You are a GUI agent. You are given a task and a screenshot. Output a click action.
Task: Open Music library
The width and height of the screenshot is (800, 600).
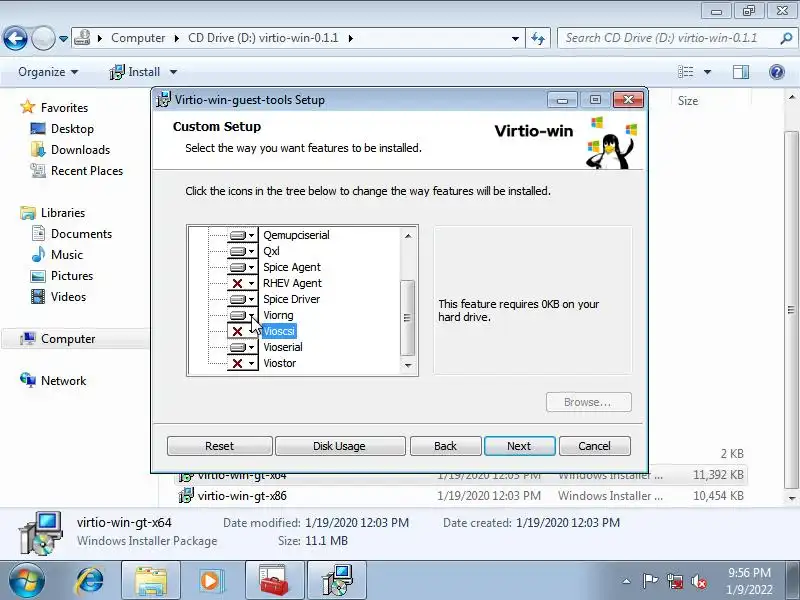(66, 254)
